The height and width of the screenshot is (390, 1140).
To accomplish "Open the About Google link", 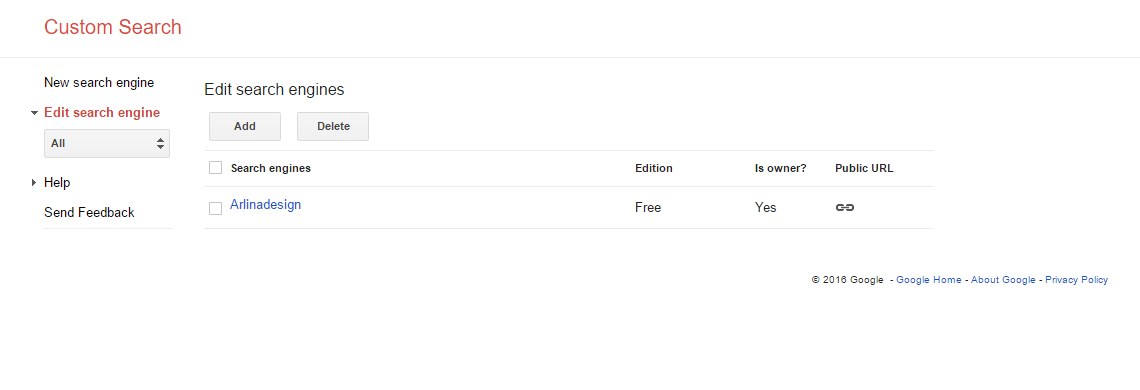I will 1003,279.
